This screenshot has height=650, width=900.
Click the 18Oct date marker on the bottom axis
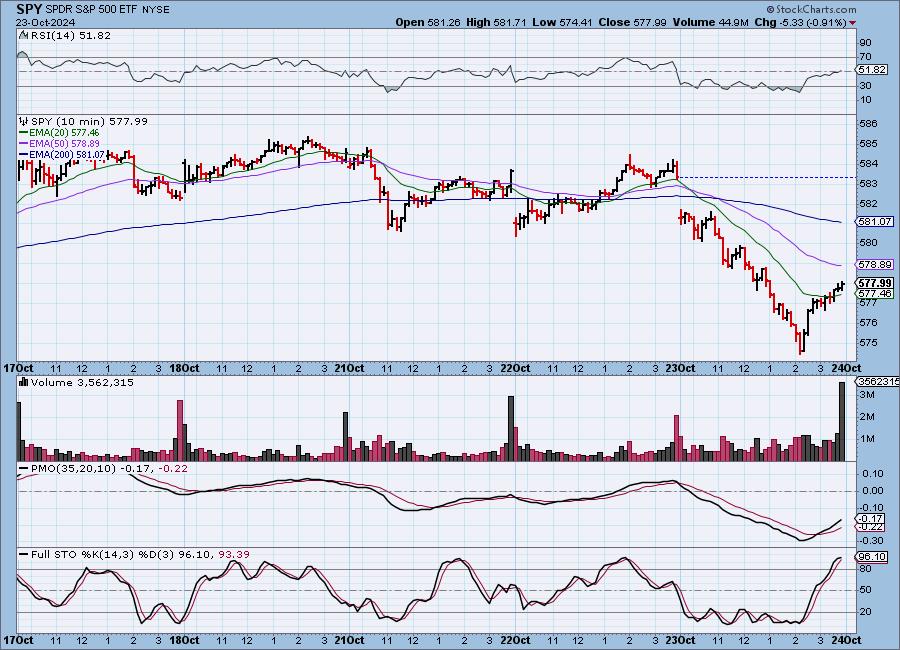(x=184, y=640)
